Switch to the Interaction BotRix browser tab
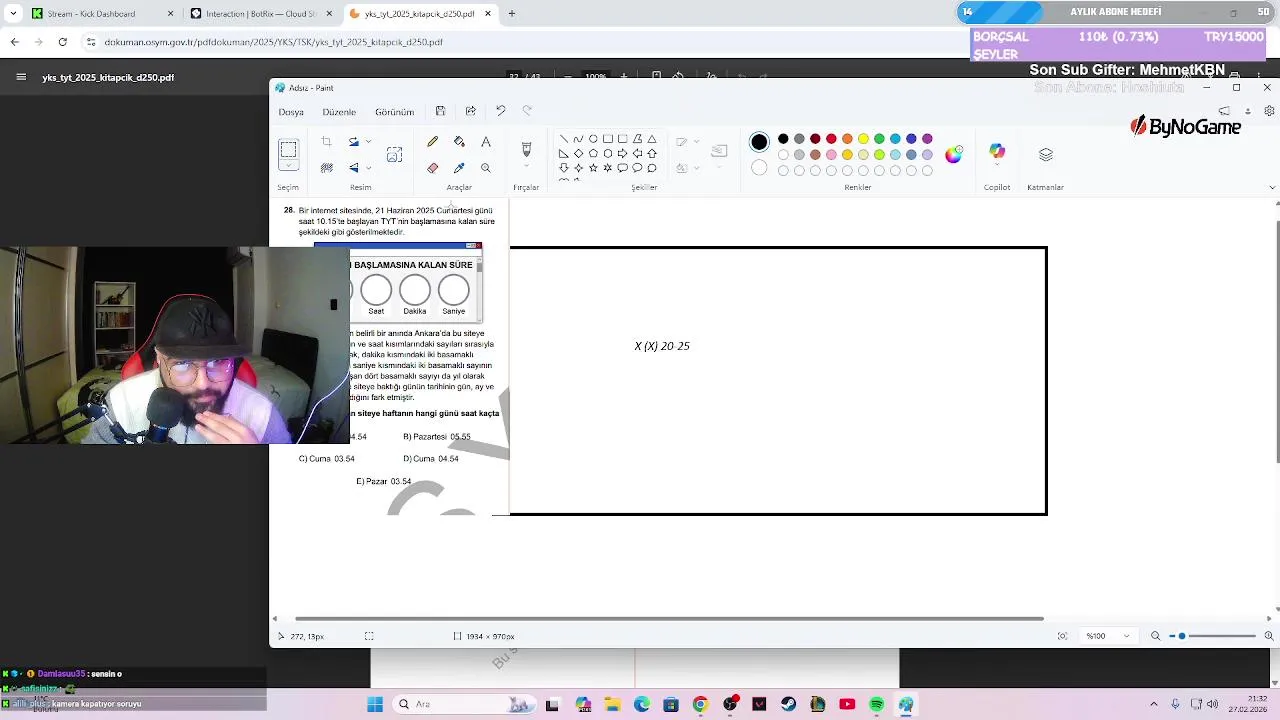1280x720 pixels. (x=263, y=14)
